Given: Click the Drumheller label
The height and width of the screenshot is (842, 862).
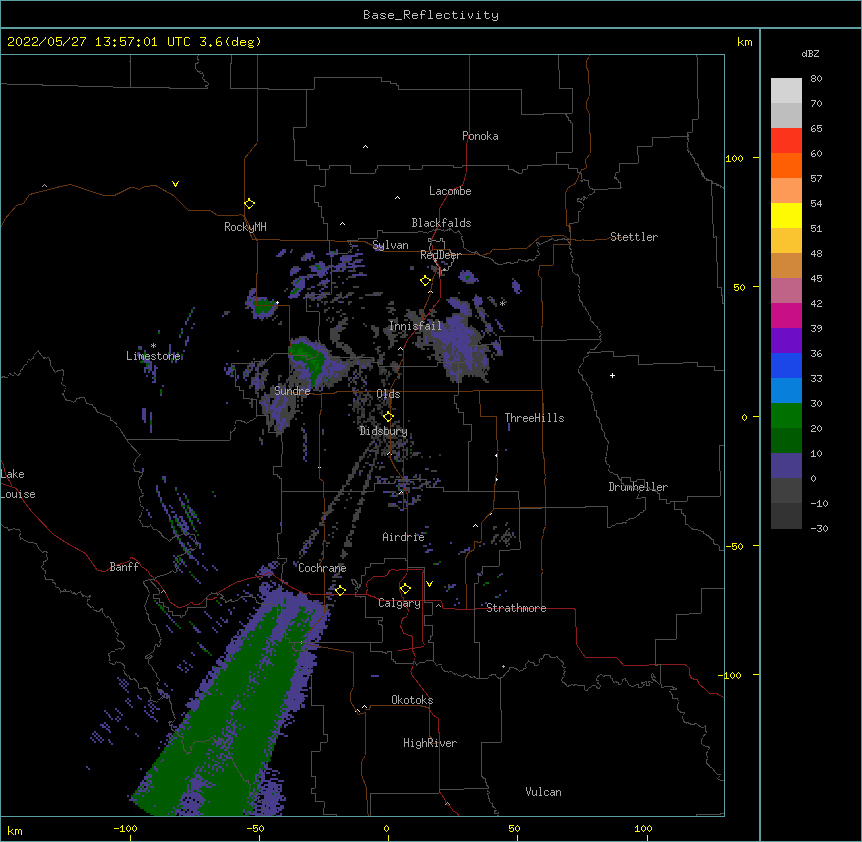Looking at the screenshot, I should point(638,487).
